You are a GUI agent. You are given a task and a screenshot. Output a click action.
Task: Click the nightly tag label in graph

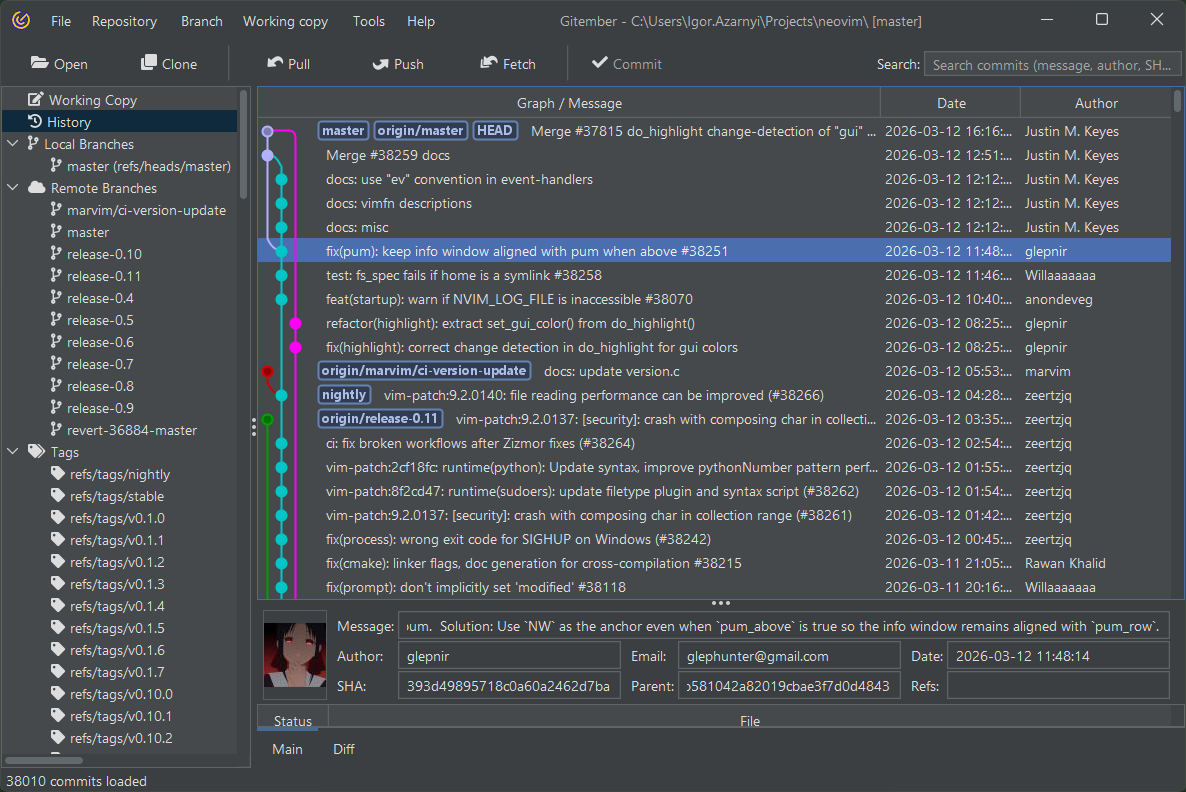pyautogui.click(x=344, y=395)
